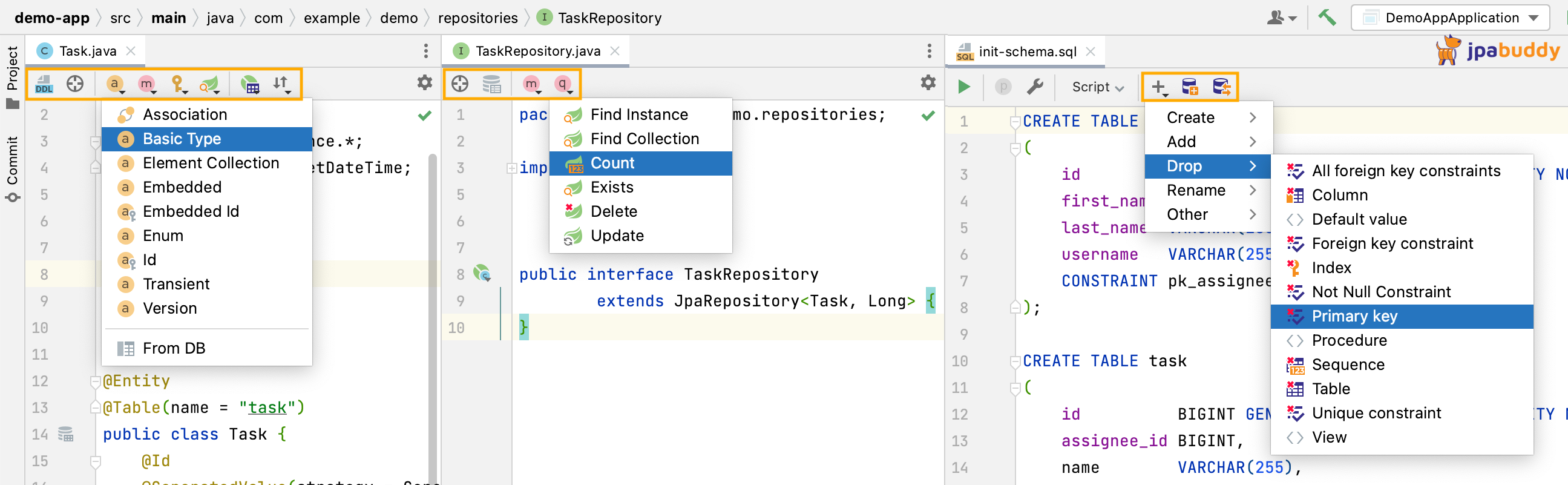Click the database with plus icon in SQL toolbar
Viewport: 1568px width, 485px height.
click(1190, 87)
